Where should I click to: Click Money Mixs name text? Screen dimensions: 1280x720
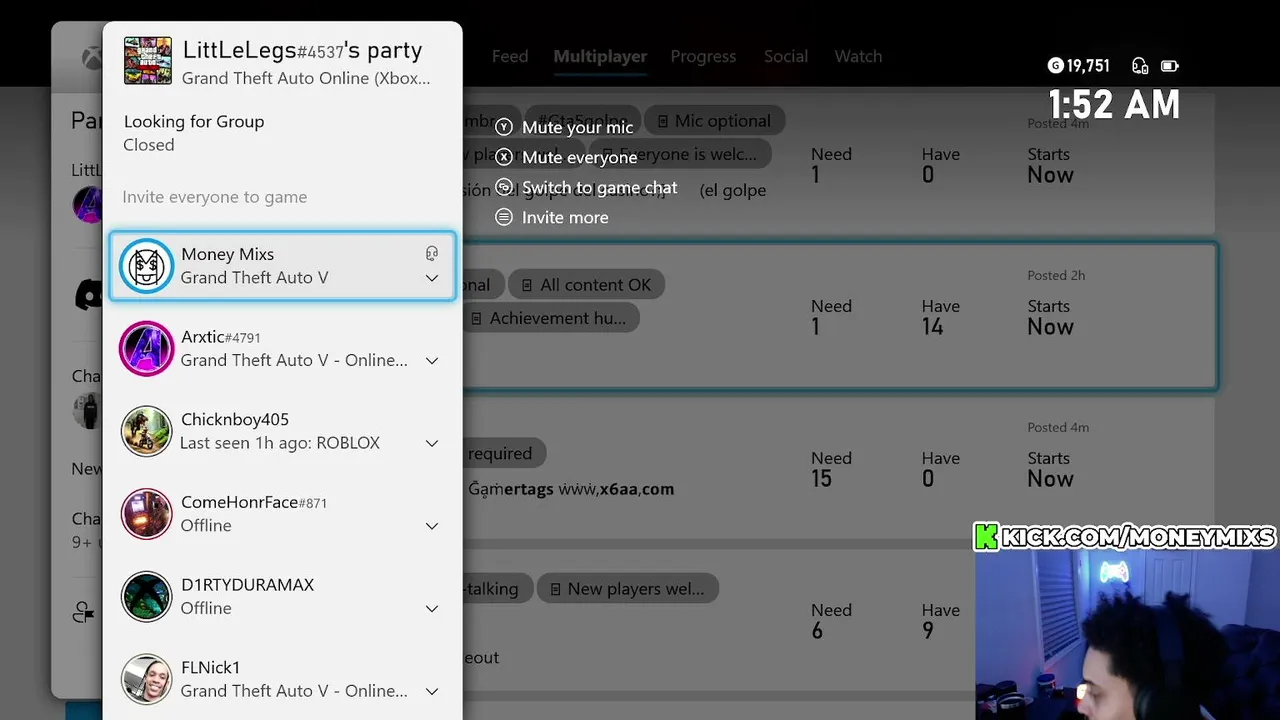coord(227,254)
